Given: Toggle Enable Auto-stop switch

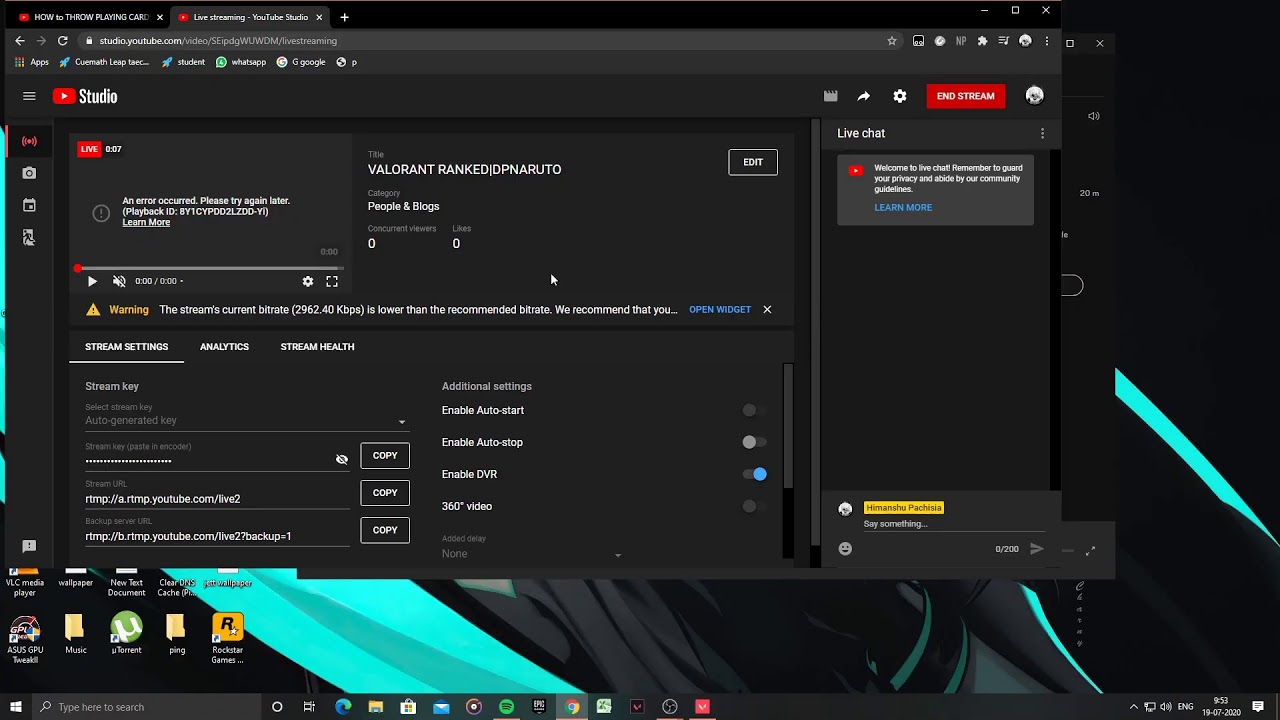Looking at the screenshot, I should [x=754, y=442].
